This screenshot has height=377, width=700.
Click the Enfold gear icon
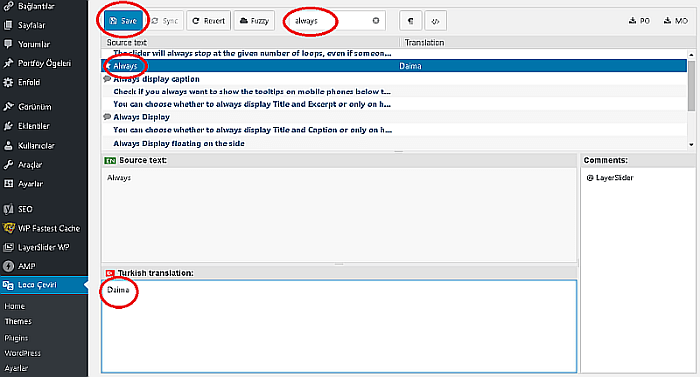click(8, 82)
